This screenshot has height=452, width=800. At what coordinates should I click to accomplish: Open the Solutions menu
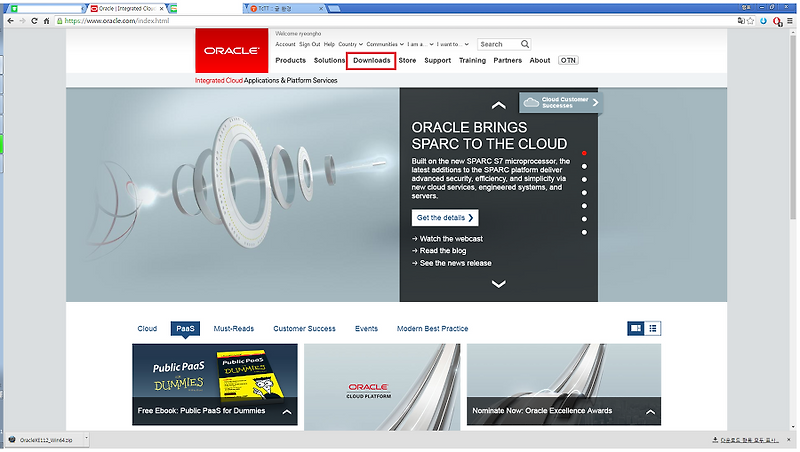(x=329, y=60)
